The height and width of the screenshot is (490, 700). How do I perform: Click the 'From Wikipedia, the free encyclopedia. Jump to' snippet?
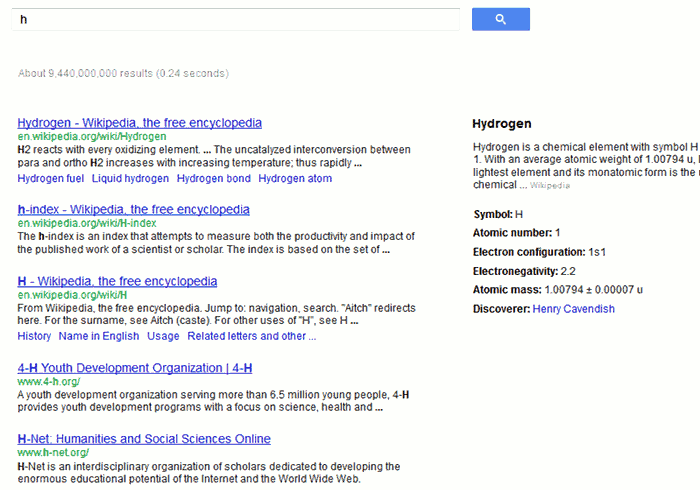click(x=217, y=314)
